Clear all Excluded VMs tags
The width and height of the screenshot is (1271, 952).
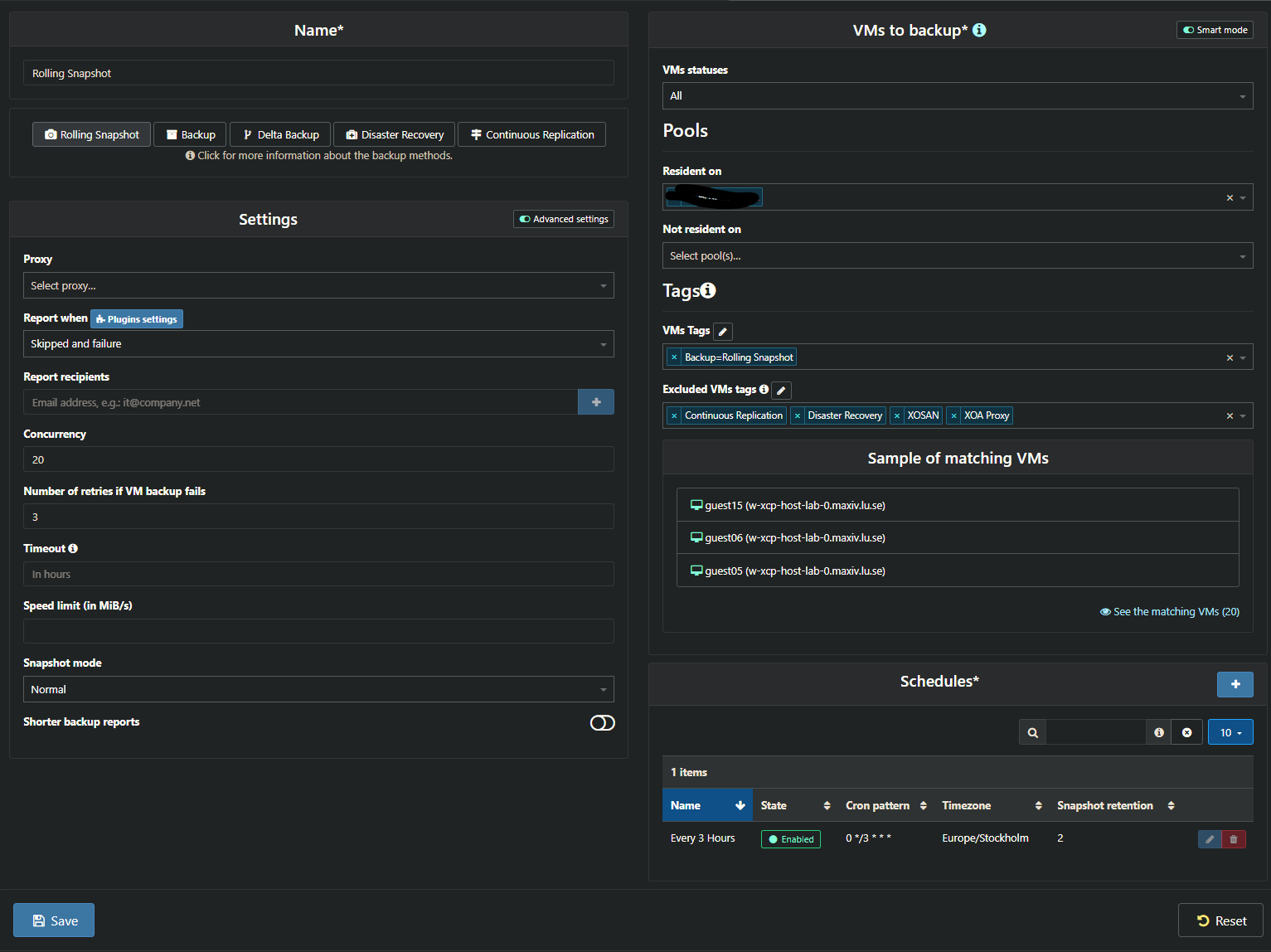click(1230, 415)
